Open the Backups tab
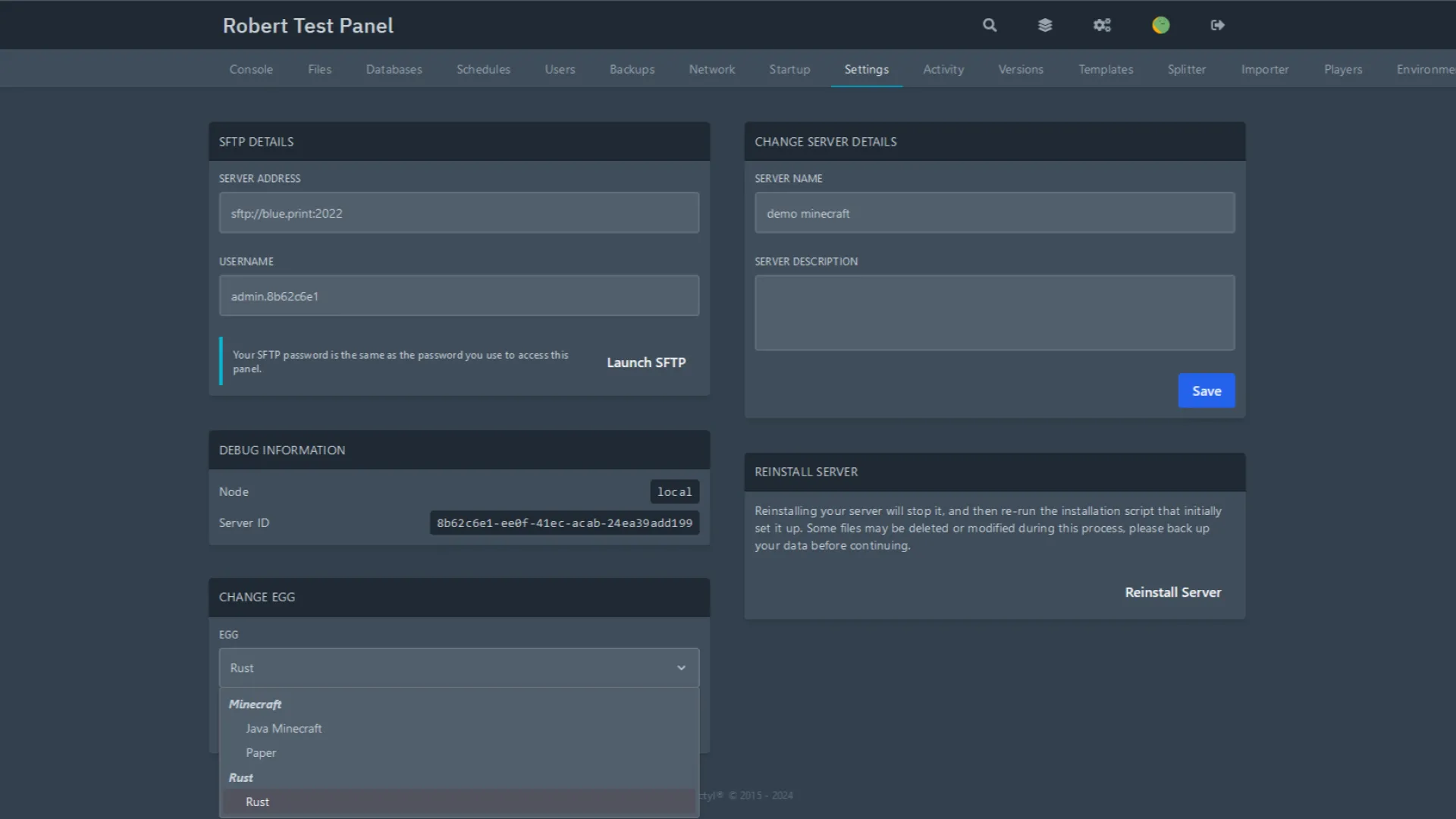This screenshot has height=819, width=1456. click(632, 69)
